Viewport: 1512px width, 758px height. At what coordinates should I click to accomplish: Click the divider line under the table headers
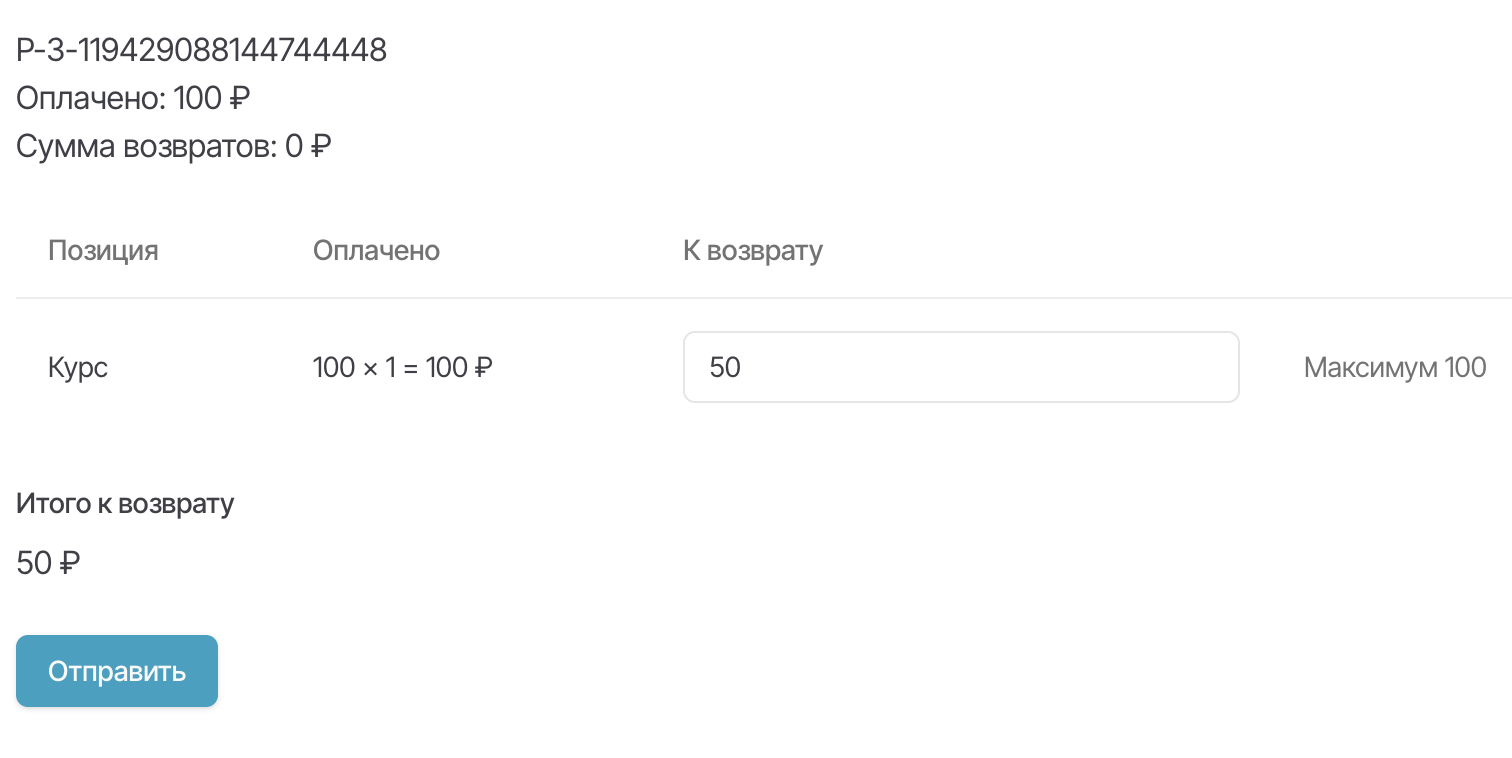point(760,298)
